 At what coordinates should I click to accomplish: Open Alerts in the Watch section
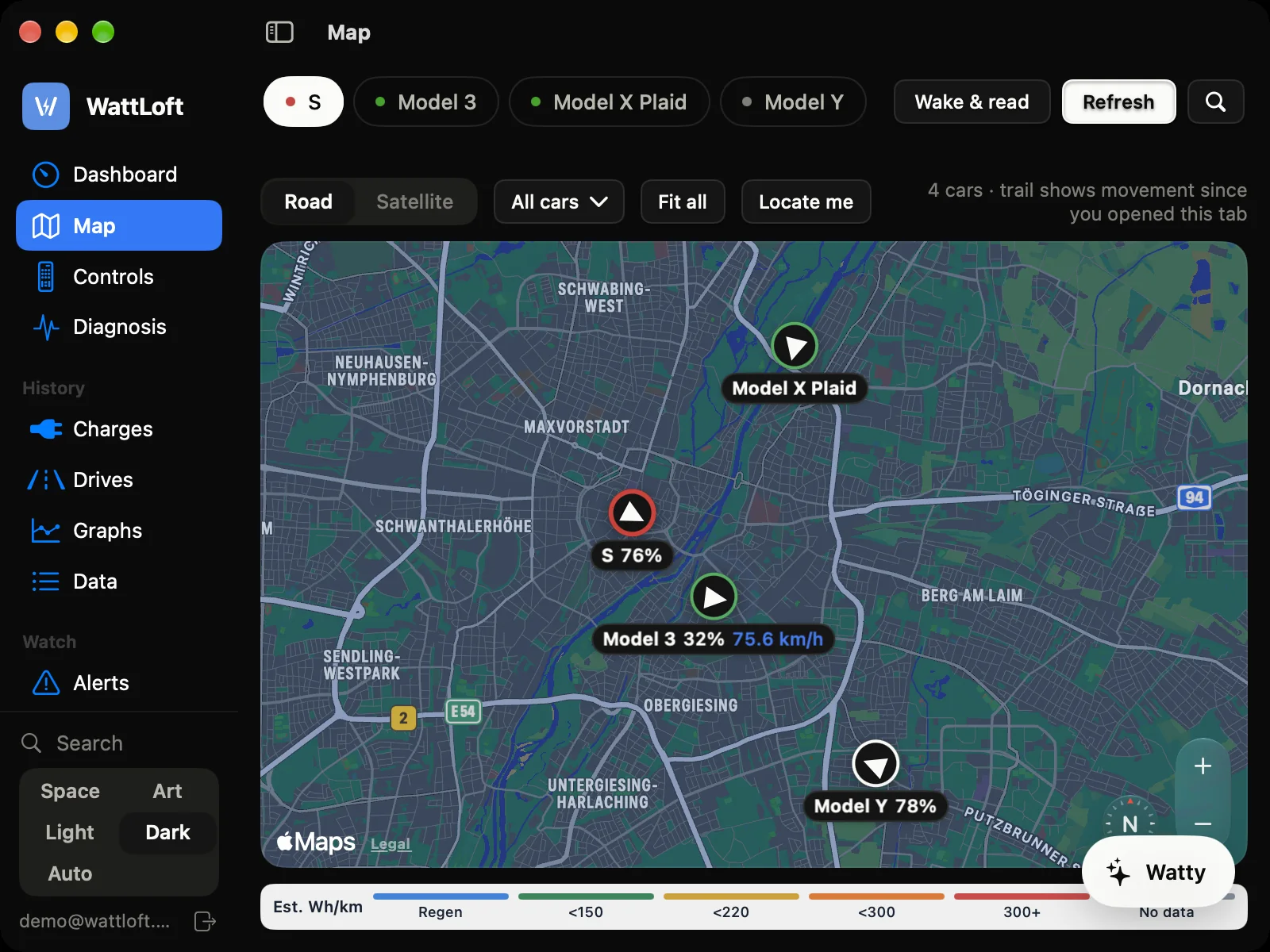119,683
